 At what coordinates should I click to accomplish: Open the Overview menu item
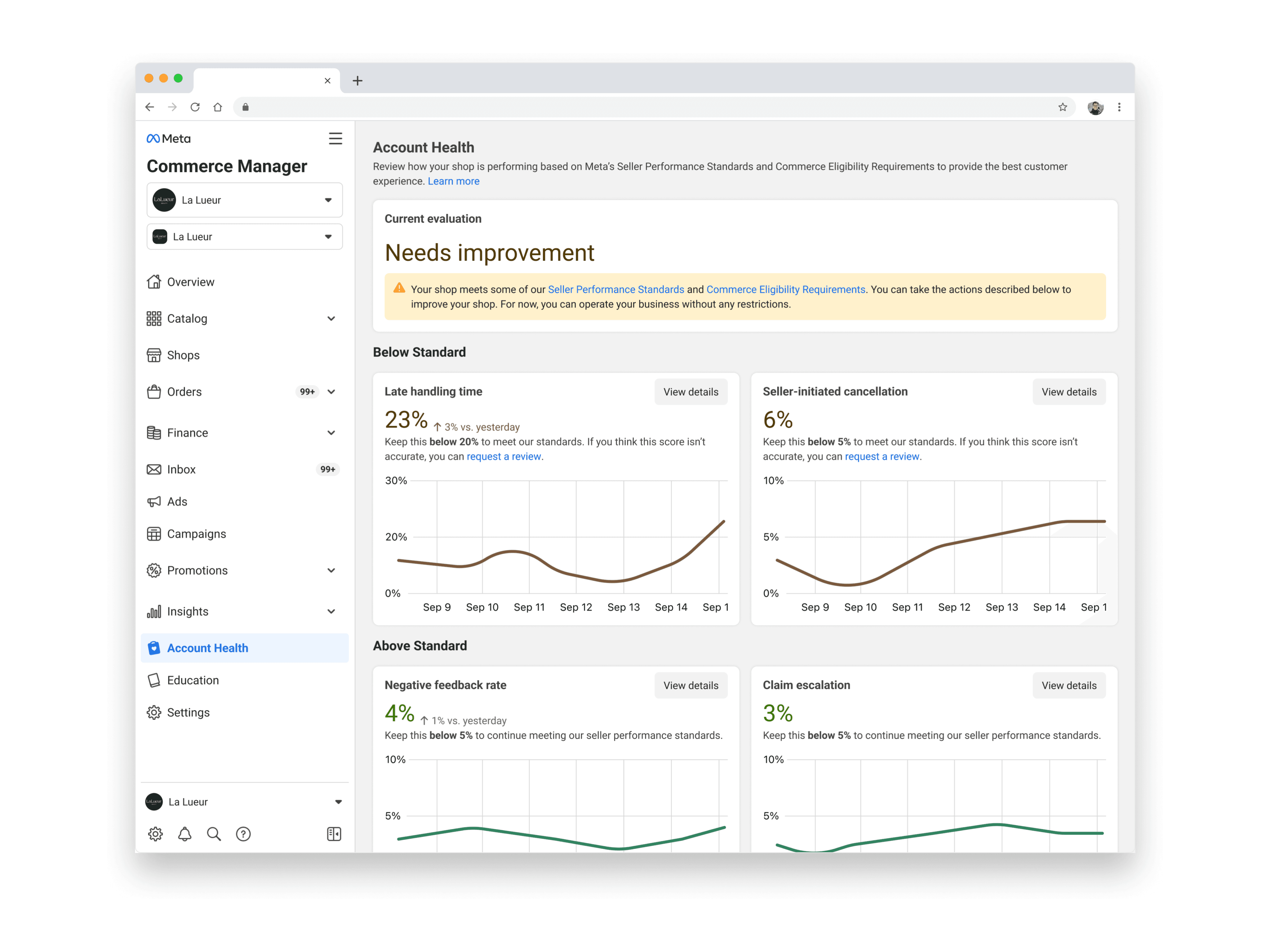tap(245, 282)
